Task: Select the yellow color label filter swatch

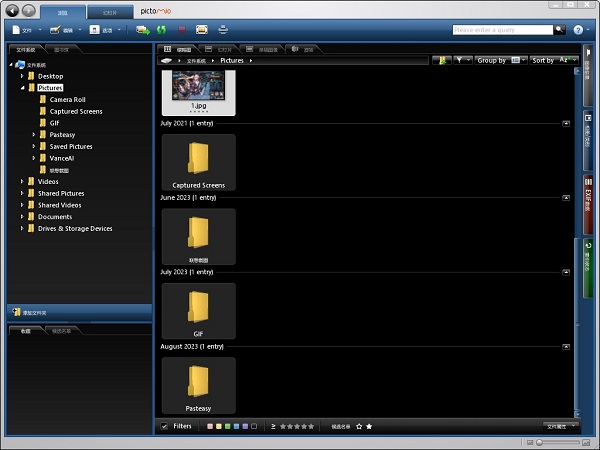Action: coord(218,426)
